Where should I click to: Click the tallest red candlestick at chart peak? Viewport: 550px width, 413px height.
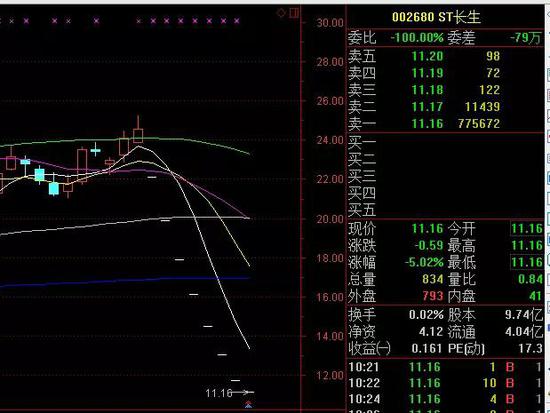point(138,129)
